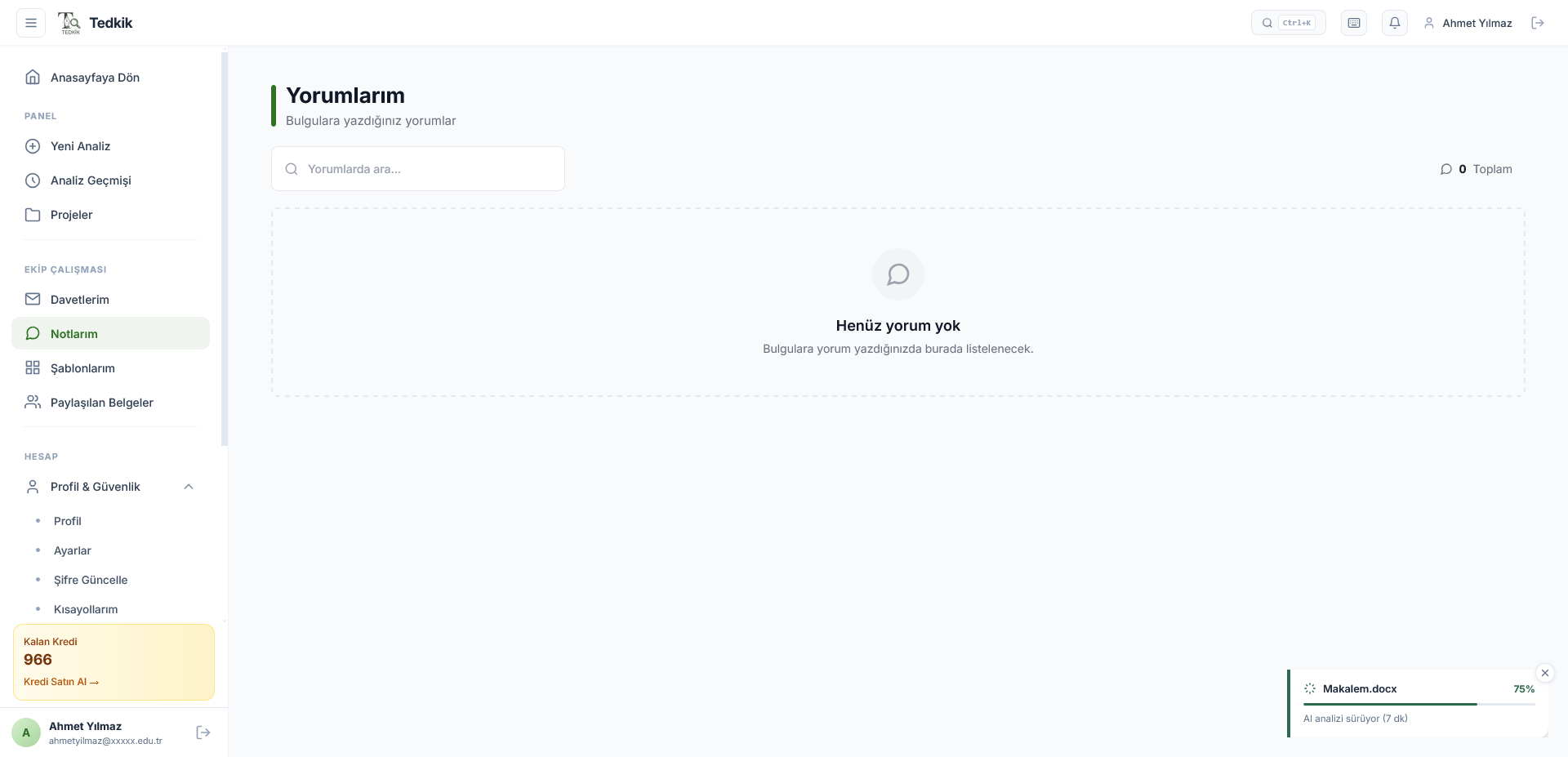The image size is (1568, 757).
Task: Click the logout icon in sidebar footer
Action: pos(203,733)
